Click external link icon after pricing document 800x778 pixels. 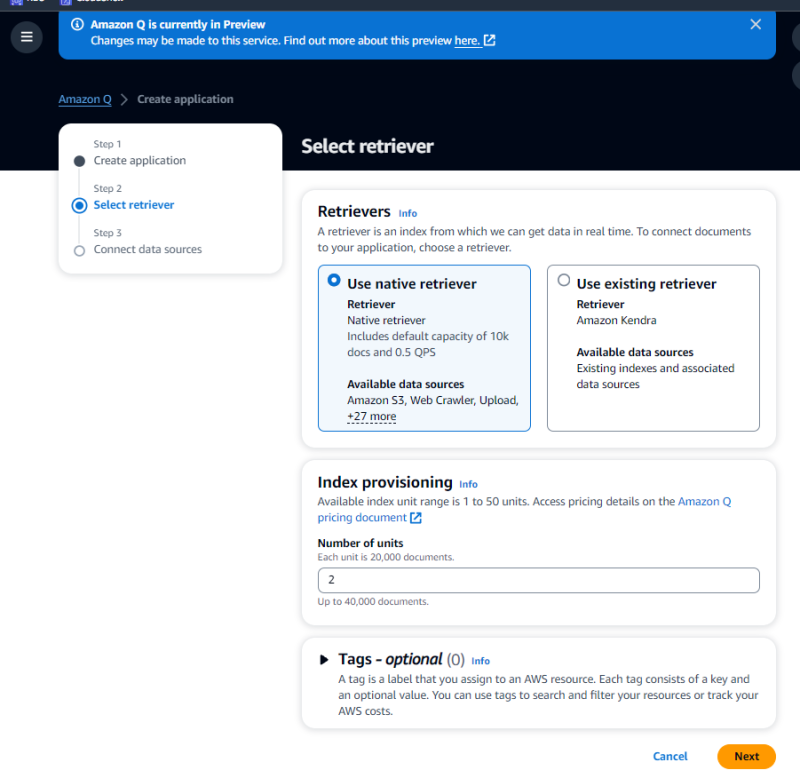tap(416, 518)
